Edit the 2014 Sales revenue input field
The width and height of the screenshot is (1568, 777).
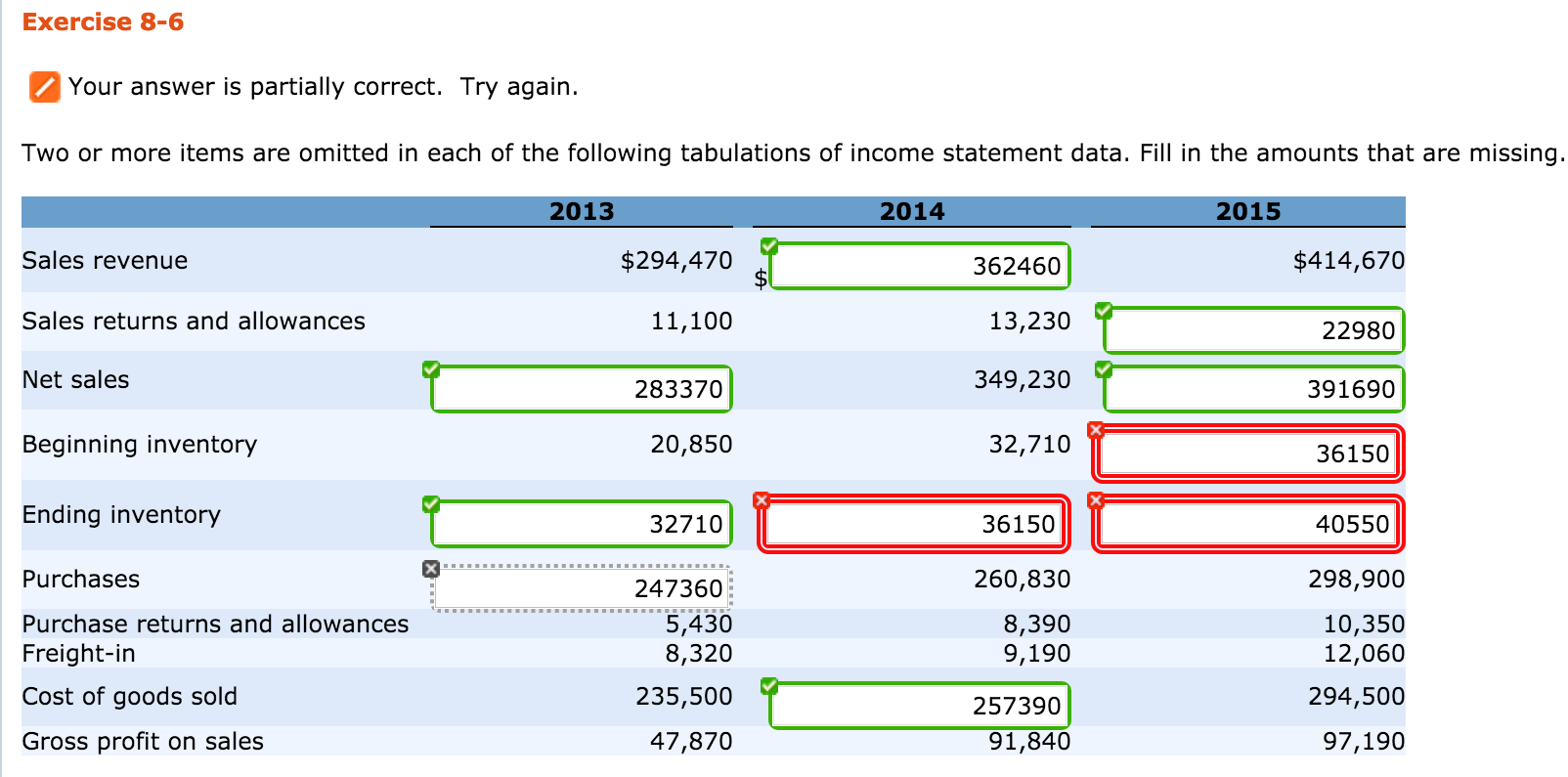919,266
